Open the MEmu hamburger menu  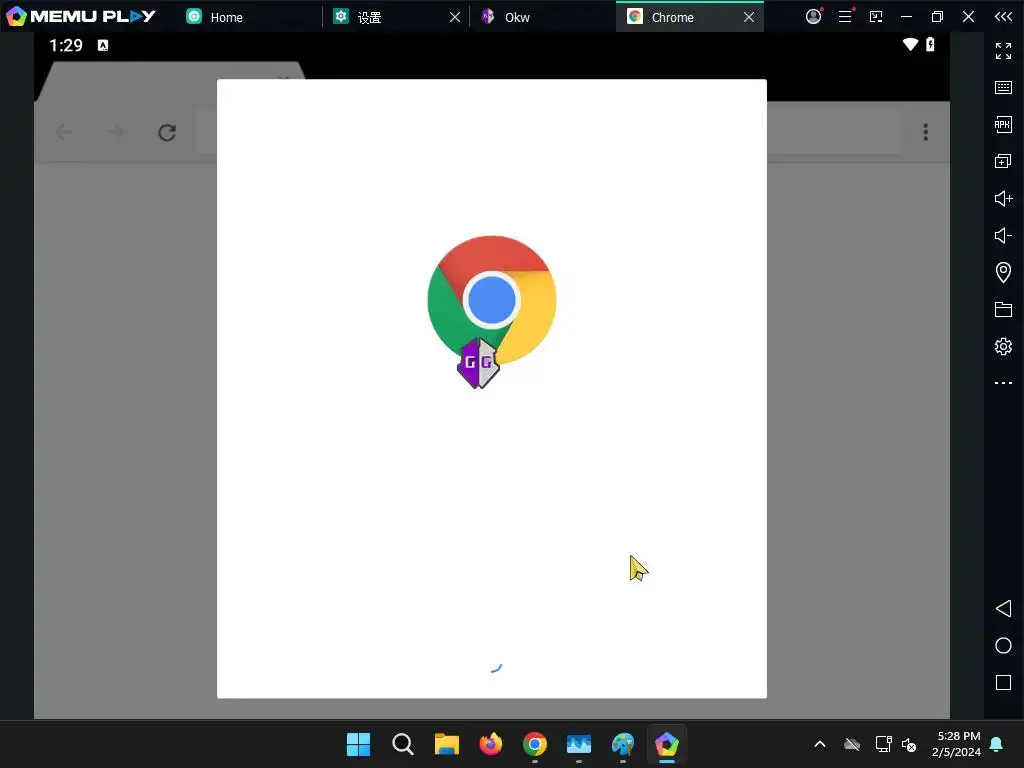[845, 16]
